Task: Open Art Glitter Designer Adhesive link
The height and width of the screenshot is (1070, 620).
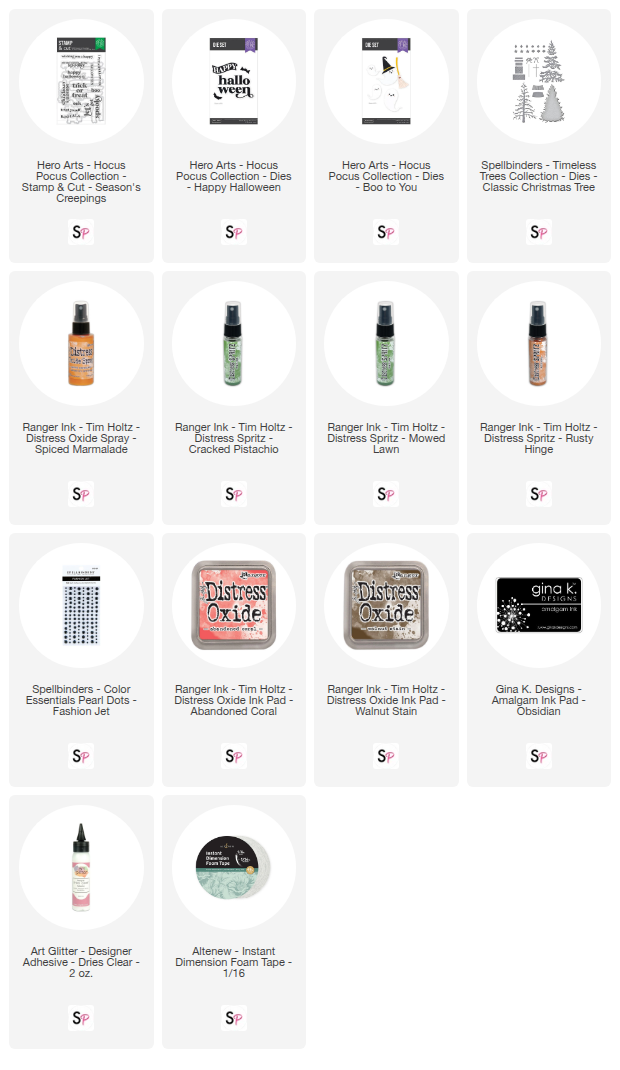Action: [x=81, y=962]
